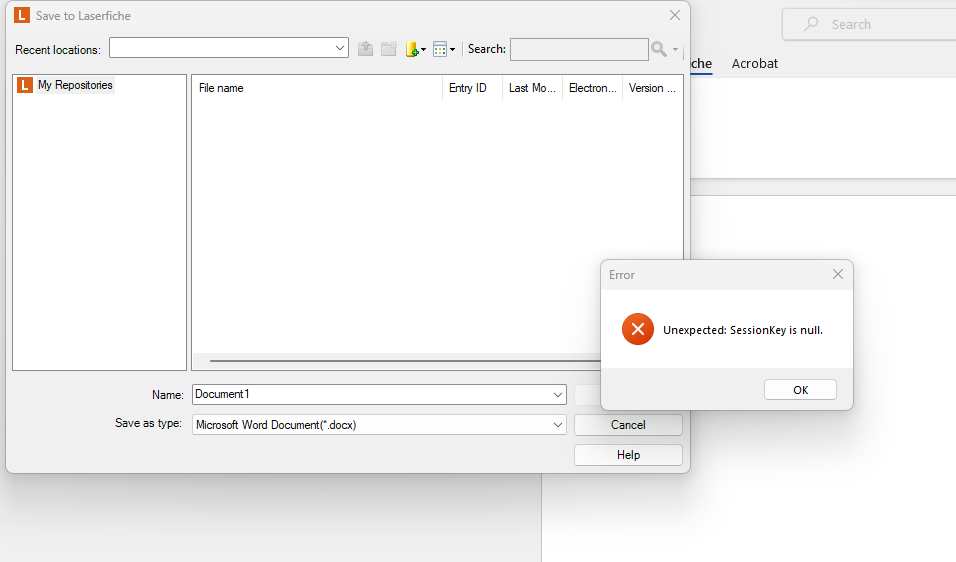Click the Version column header
This screenshot has width=956, height=562.
[x=652, y=88]
